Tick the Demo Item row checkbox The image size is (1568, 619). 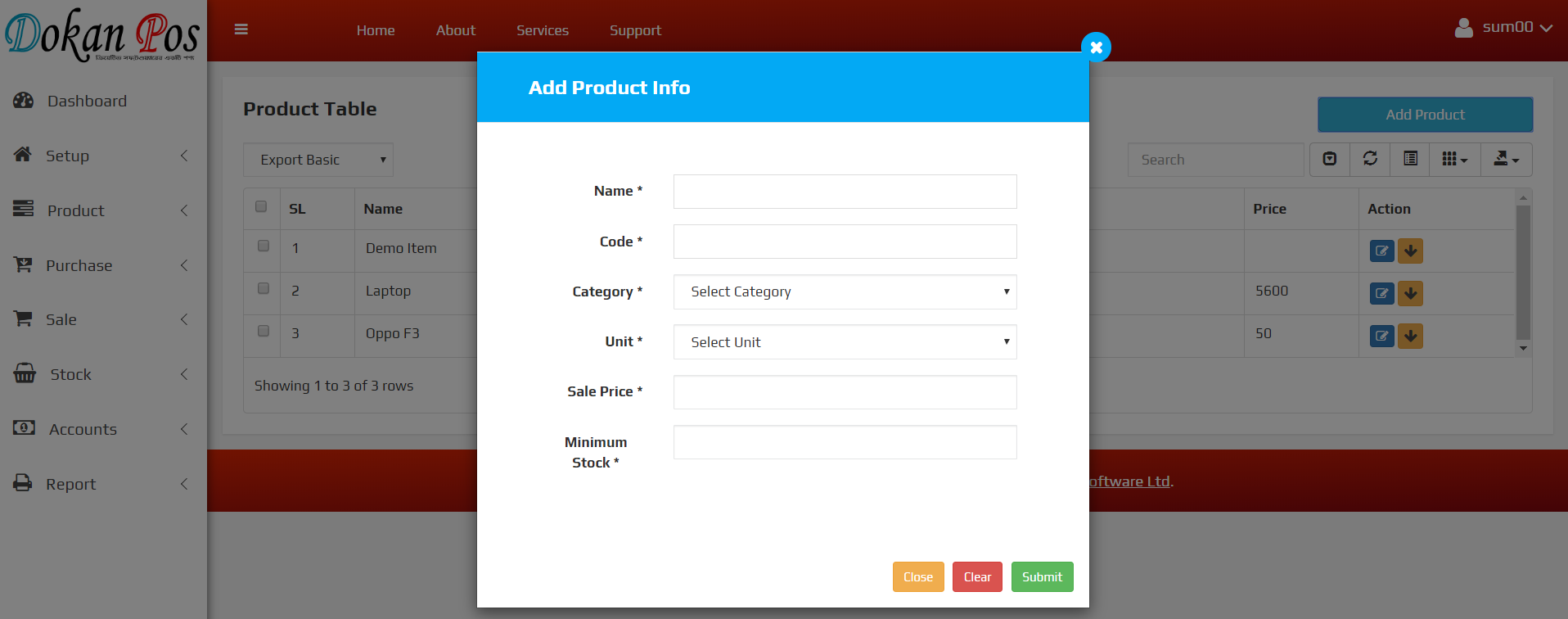click(x=264, y=246)
